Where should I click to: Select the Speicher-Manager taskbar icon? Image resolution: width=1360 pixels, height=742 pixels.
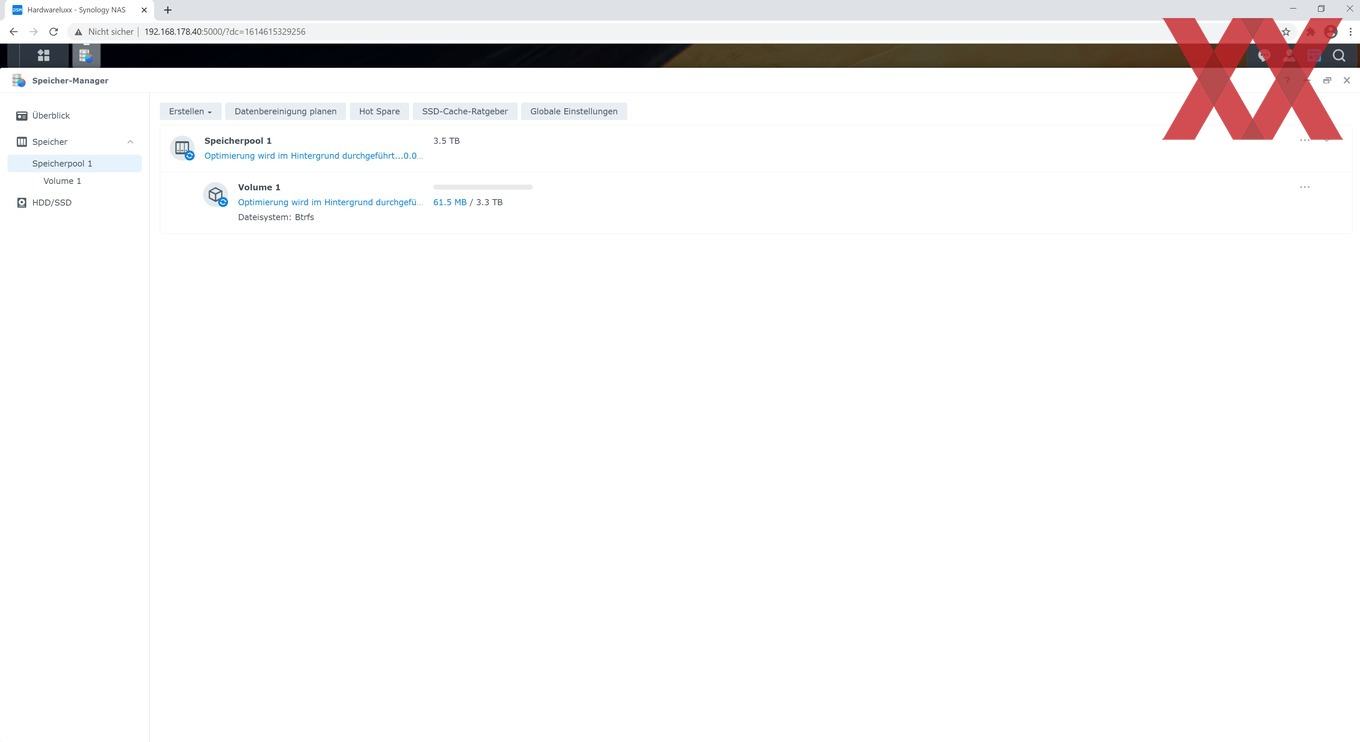[x=85, y=56]
